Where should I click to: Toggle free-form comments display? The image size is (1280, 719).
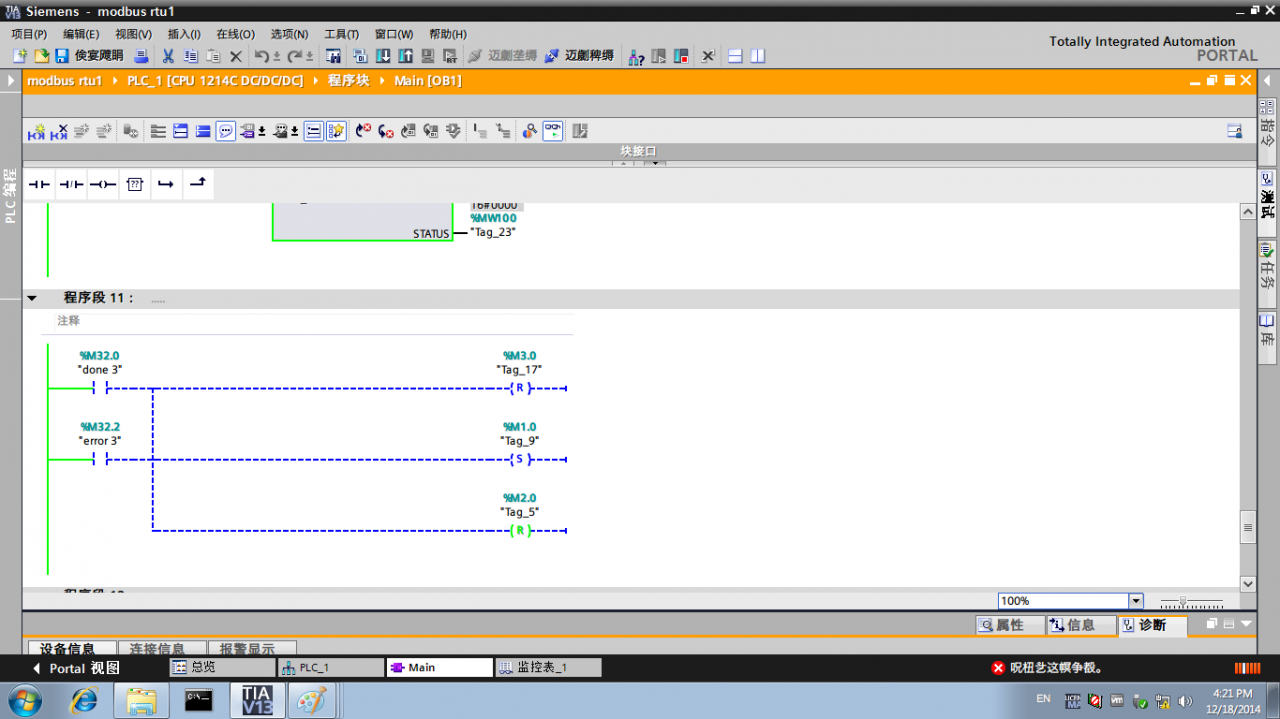click(226, 131)
